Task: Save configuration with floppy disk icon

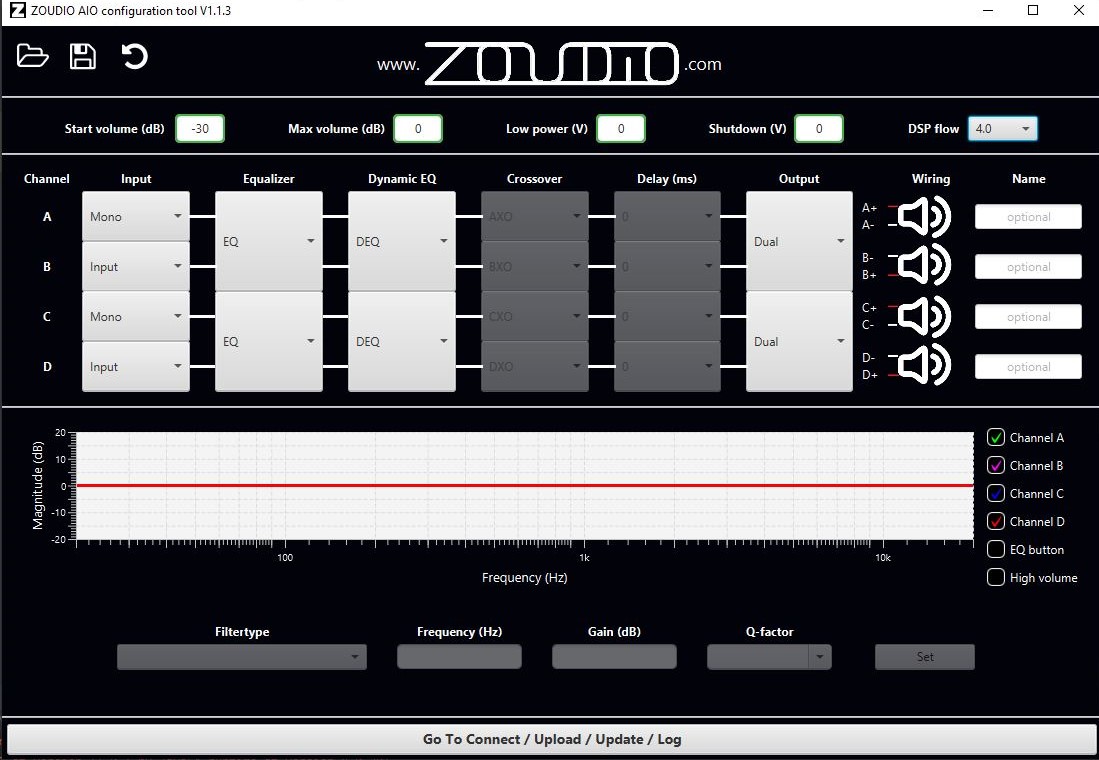Action: point(83,56)
